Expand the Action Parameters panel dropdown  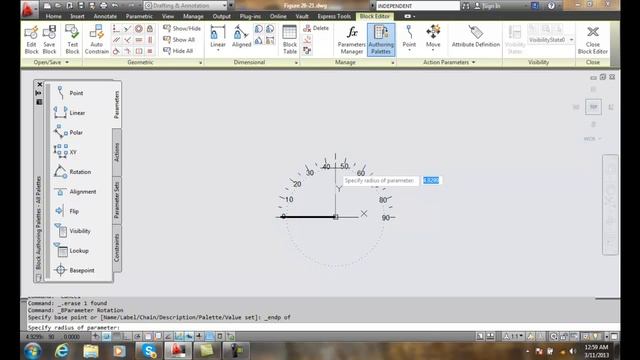(449, 62)
